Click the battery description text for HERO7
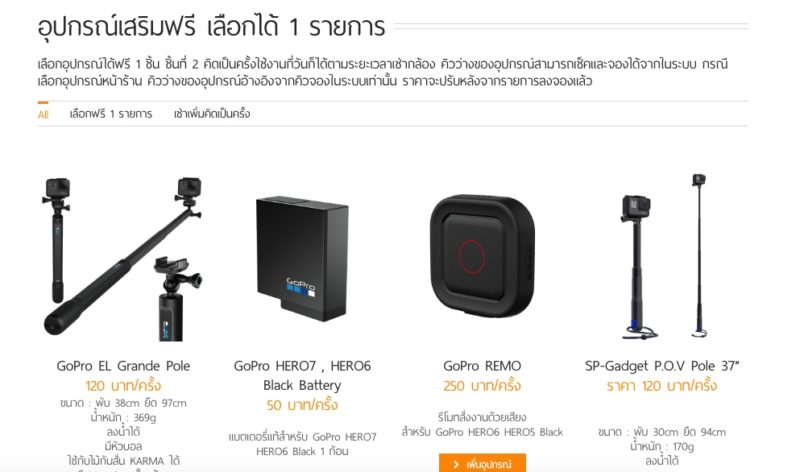800x472 pixels. (x=302, y=444)
